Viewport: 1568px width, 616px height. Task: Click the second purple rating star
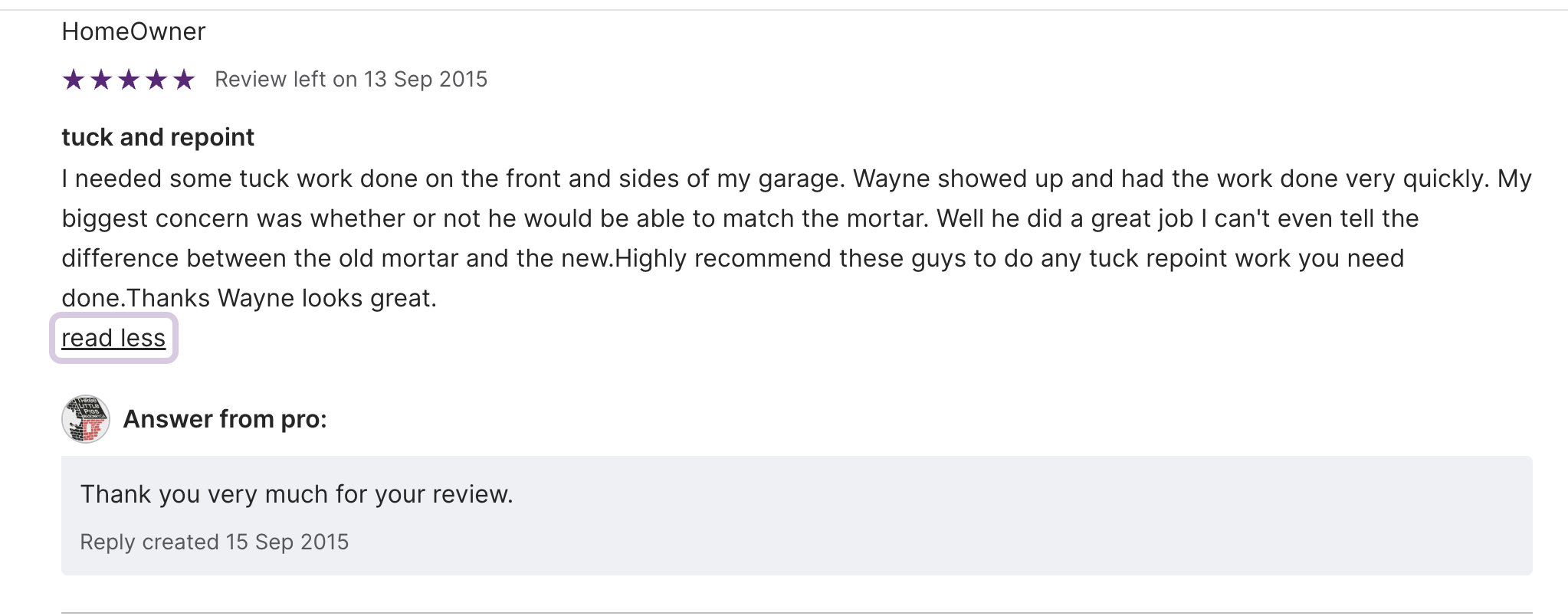101,79
